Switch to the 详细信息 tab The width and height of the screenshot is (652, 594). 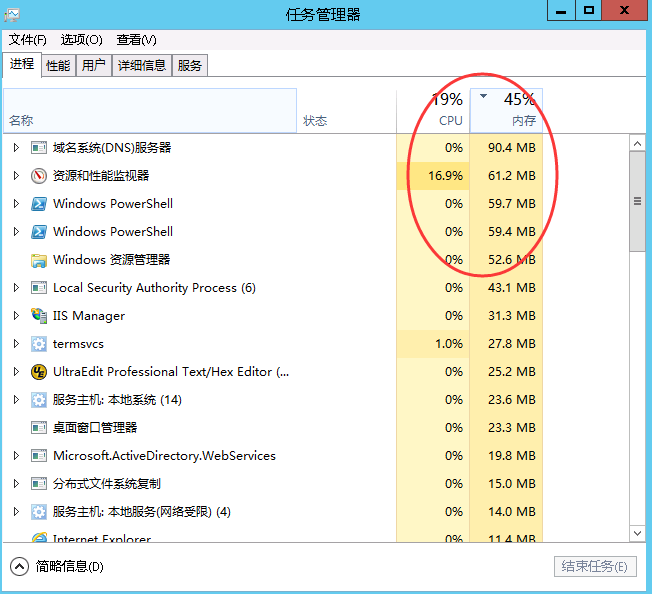(141, 66)
